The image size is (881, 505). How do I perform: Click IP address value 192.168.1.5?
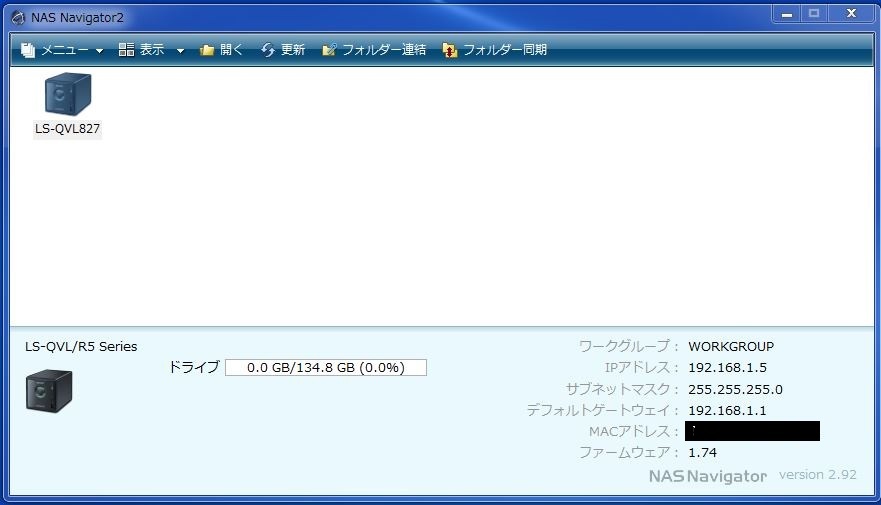(x=727, y=368)
